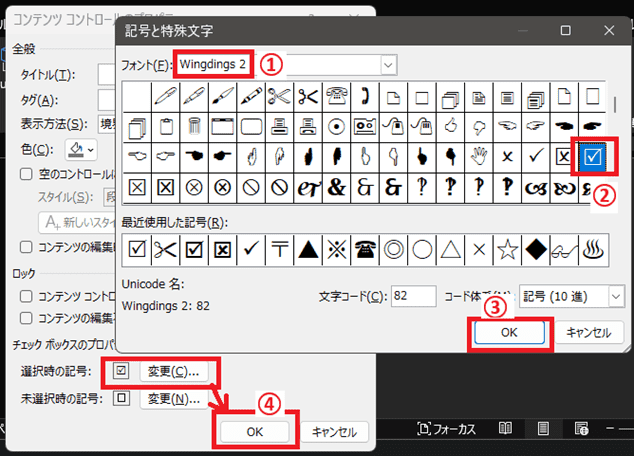Click 変更(C) for the checked symbol
This screenshot has width=634, height=456.
coord(173,371)
